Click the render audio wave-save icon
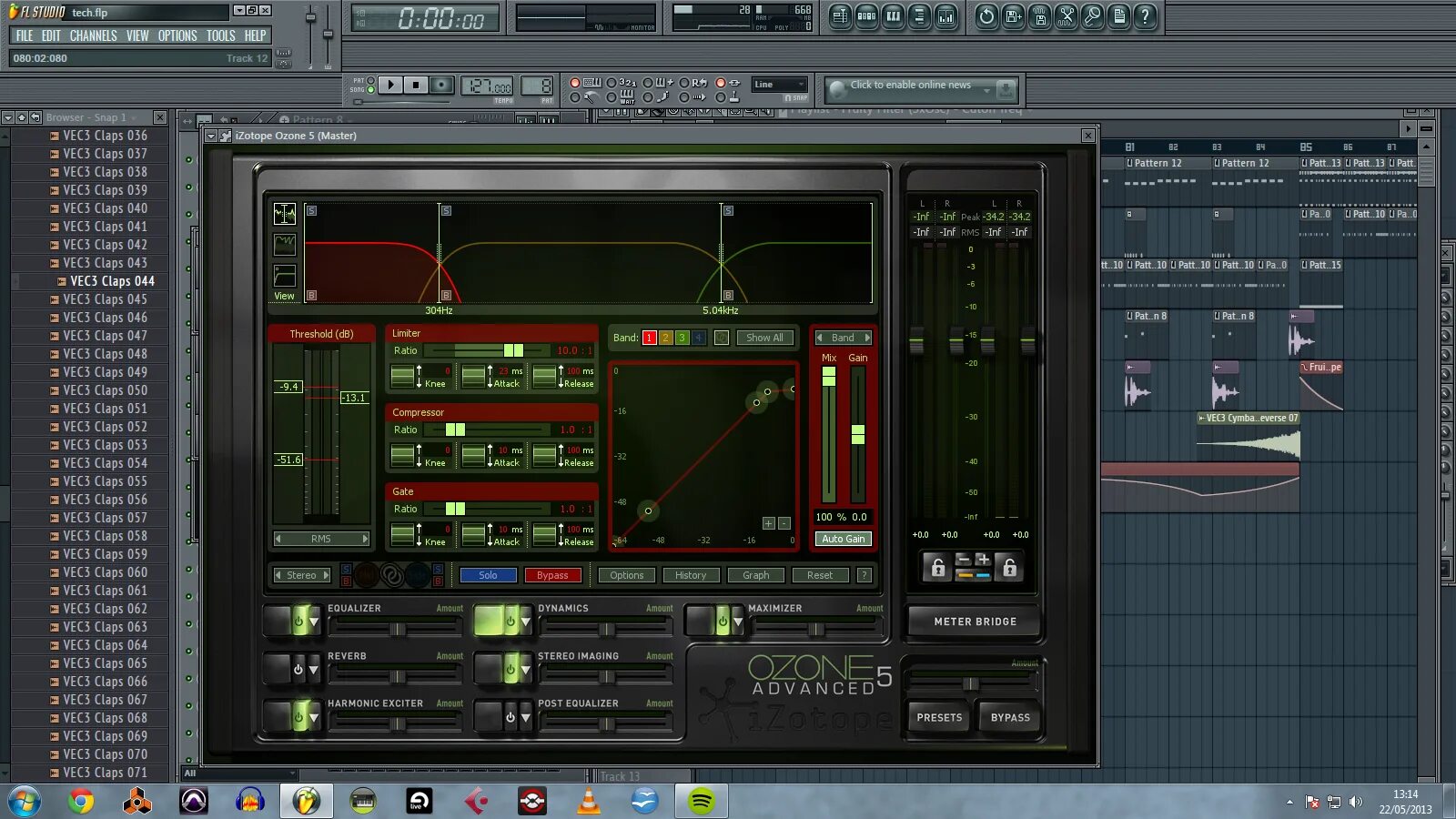 tap(1040, 16)
